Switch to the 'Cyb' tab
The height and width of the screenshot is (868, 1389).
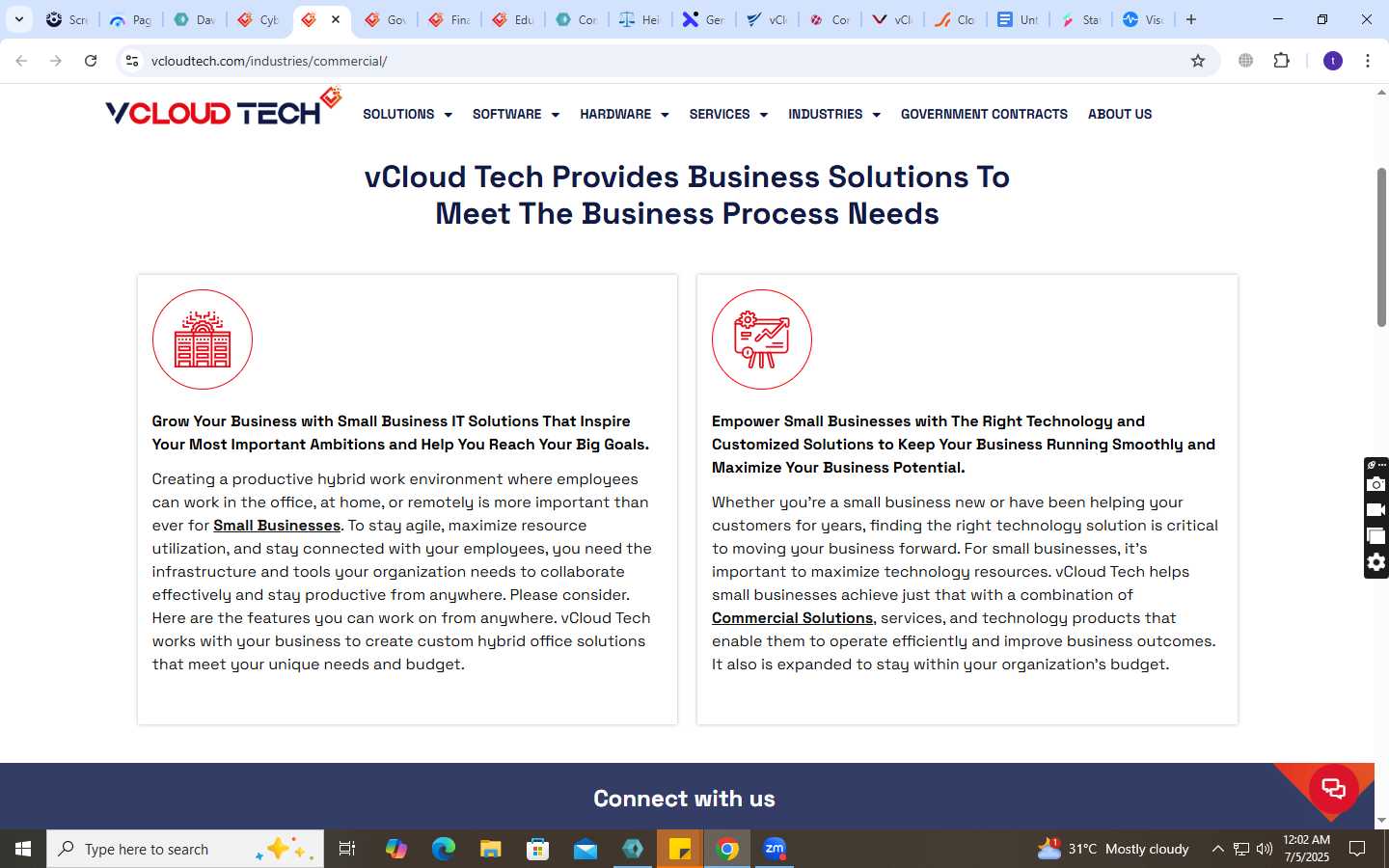coord(258,19)
